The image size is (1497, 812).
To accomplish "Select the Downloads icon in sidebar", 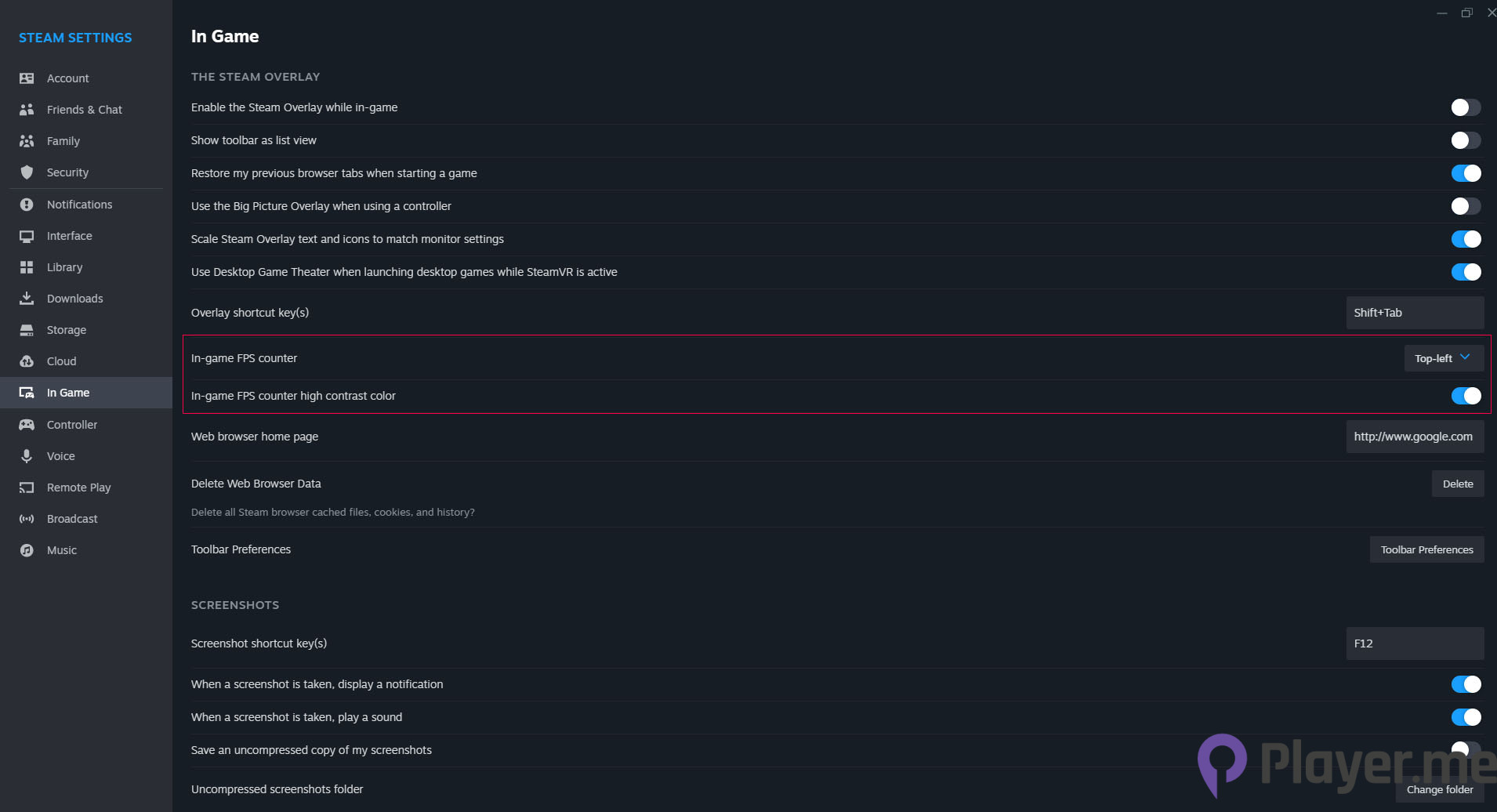I will [27, 299].
